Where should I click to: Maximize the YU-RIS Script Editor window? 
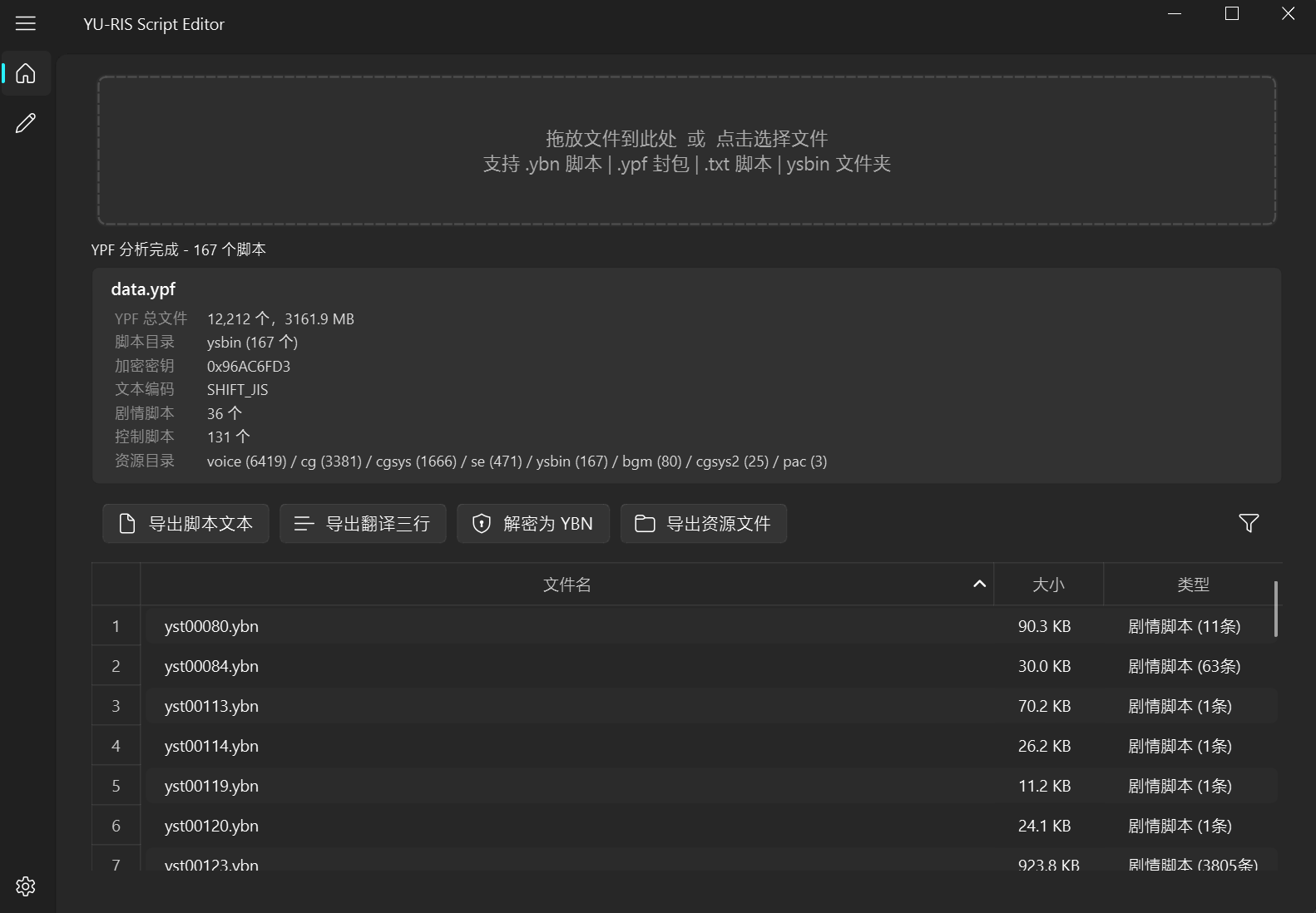click(x=1232, y=13)
